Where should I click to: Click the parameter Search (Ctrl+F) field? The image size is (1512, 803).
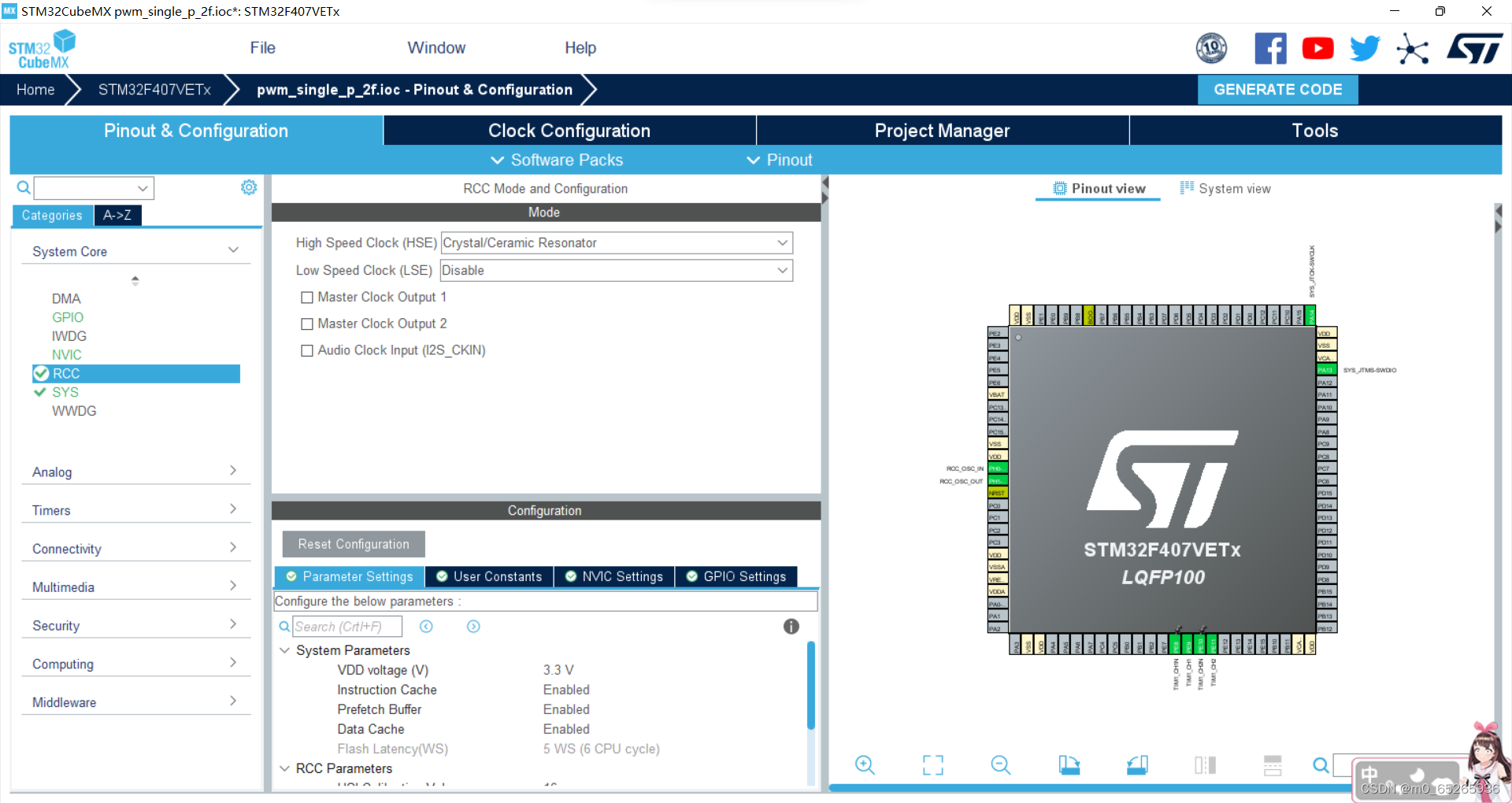tap(347, 627)
